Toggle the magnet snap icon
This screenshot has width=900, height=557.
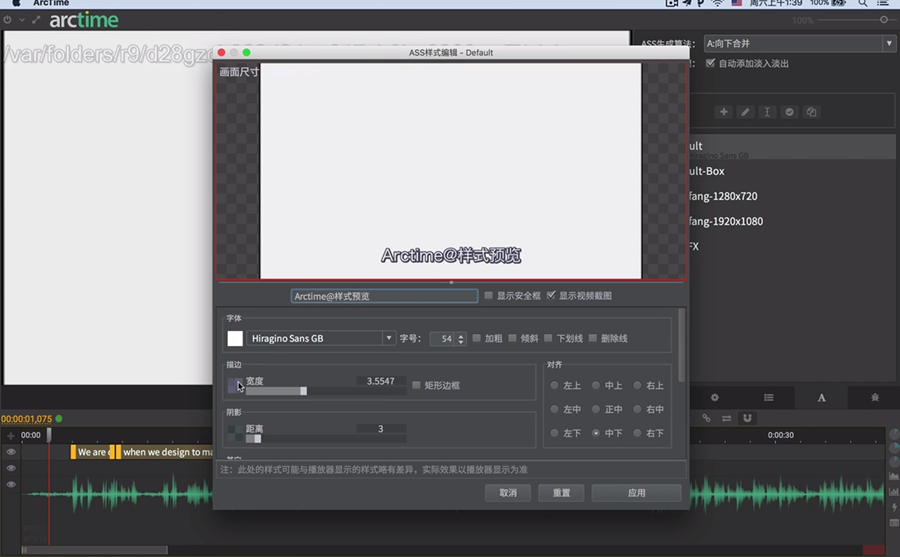(747, 418)
